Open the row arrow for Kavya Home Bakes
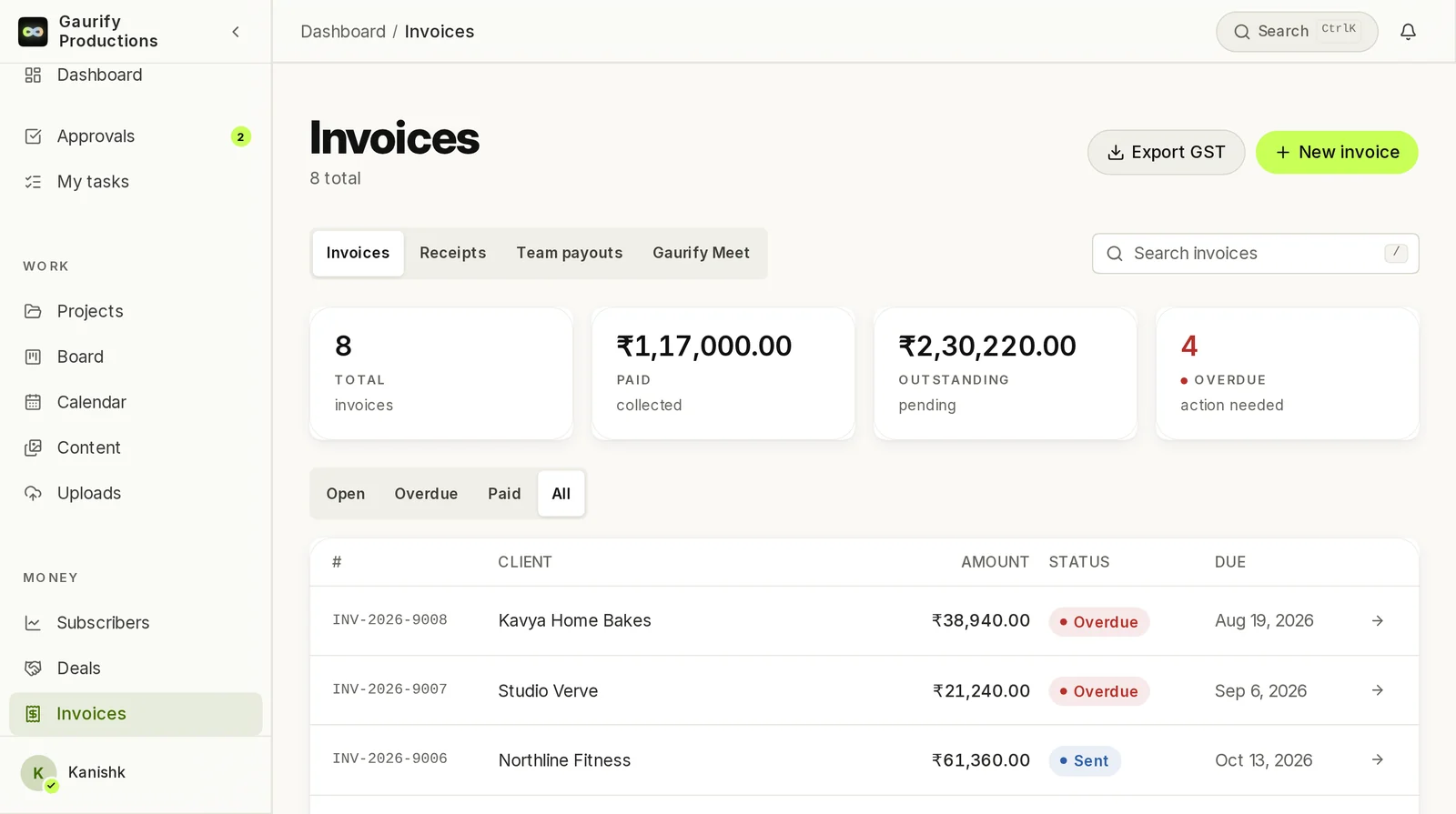 pyautogui.click(x=1378, y=620)
